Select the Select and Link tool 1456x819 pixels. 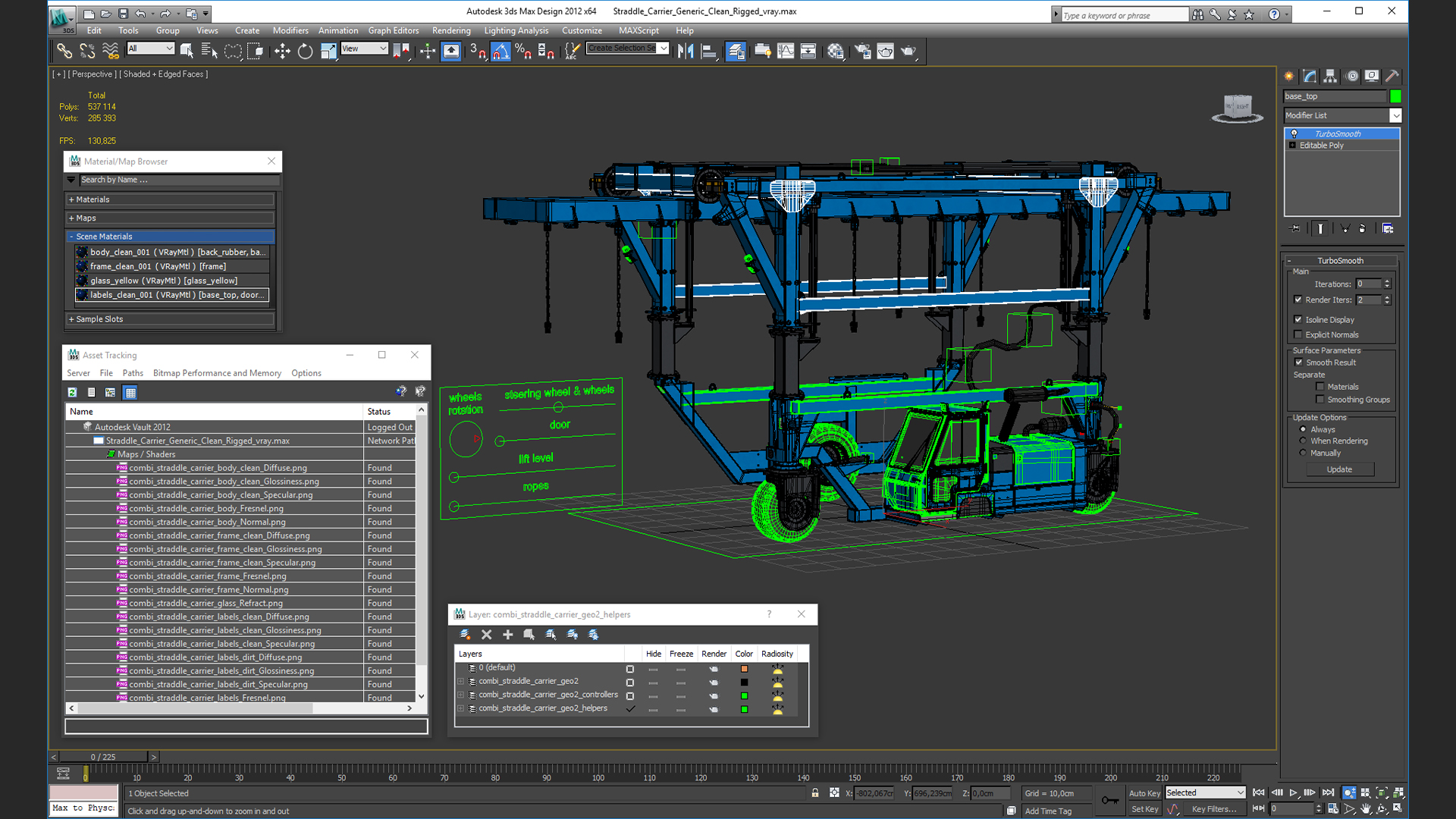click(64, 51)
